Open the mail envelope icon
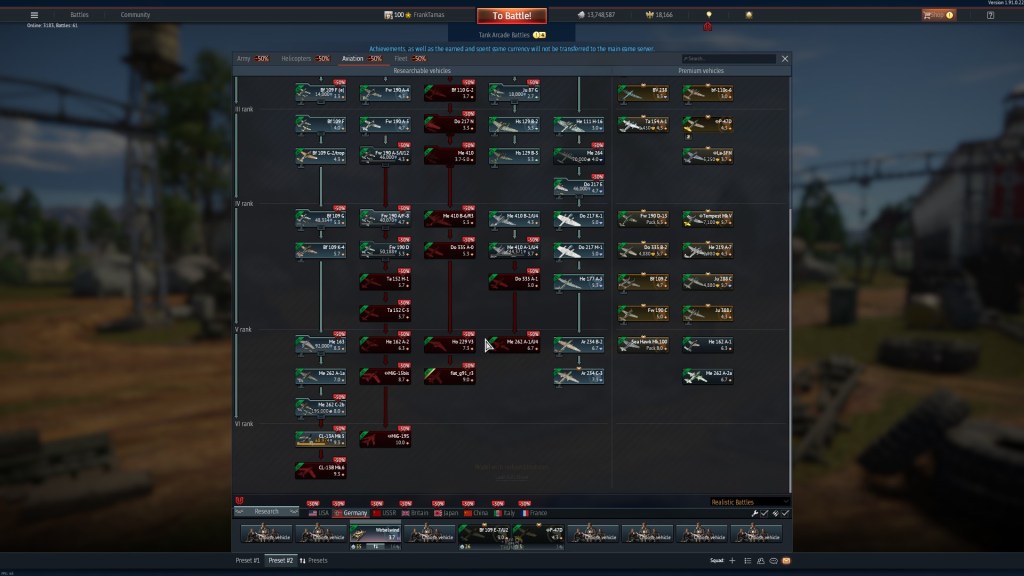Viewport: 1024px width, 576px height. pos(786,561)
